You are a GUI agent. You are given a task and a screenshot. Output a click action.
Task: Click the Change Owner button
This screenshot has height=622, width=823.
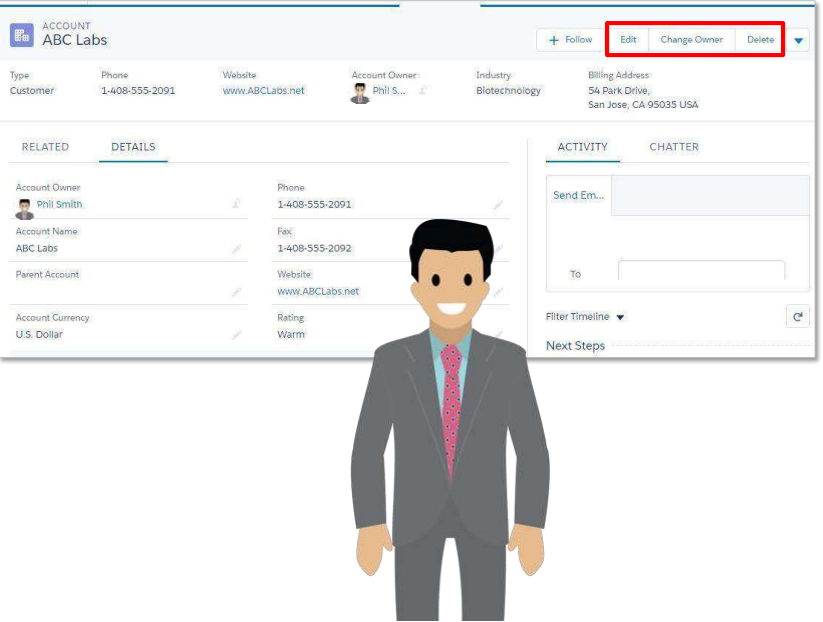pos(691,40)
